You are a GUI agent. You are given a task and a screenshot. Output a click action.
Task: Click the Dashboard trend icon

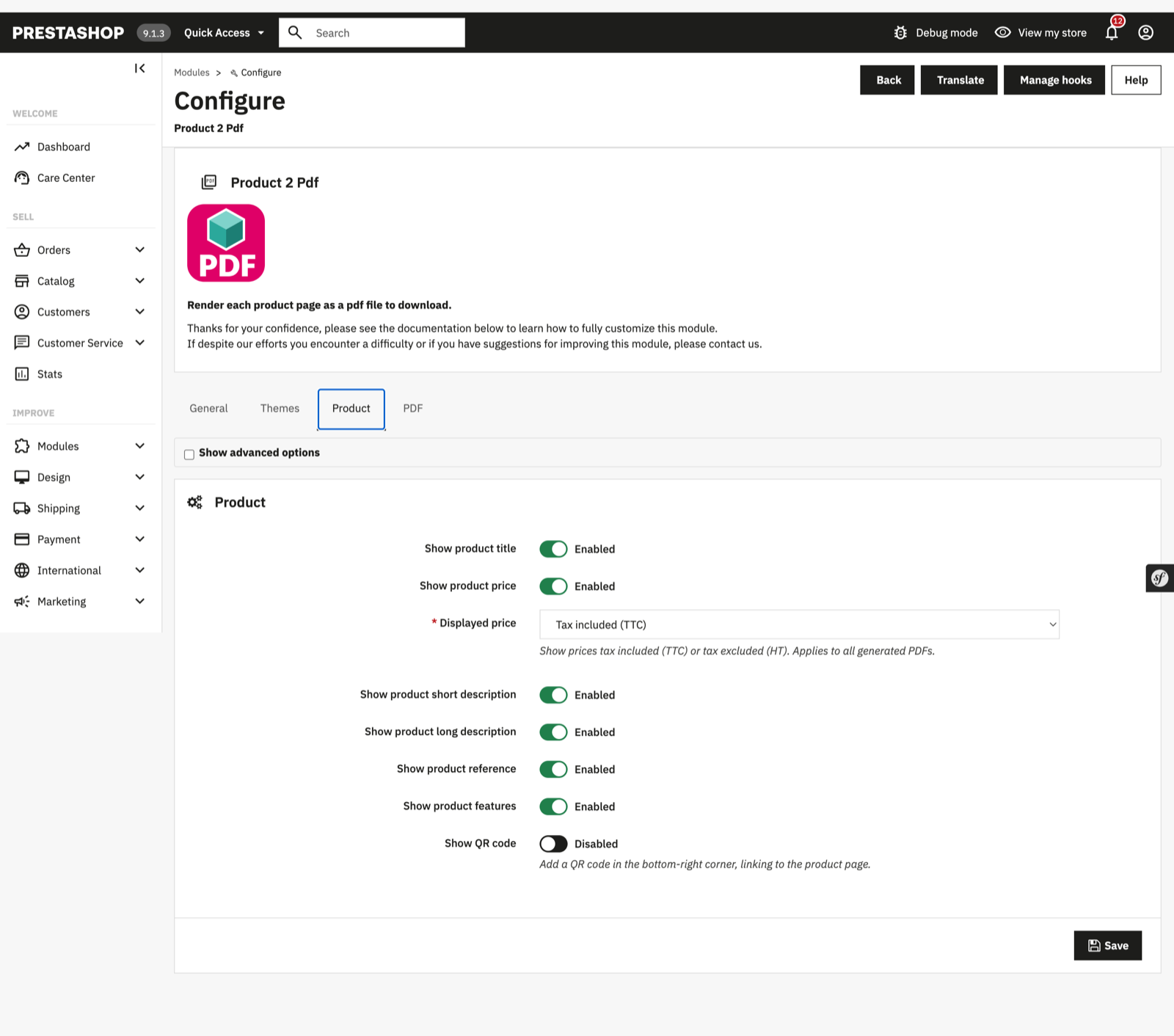pyautogui.click(x=22, y=147)
